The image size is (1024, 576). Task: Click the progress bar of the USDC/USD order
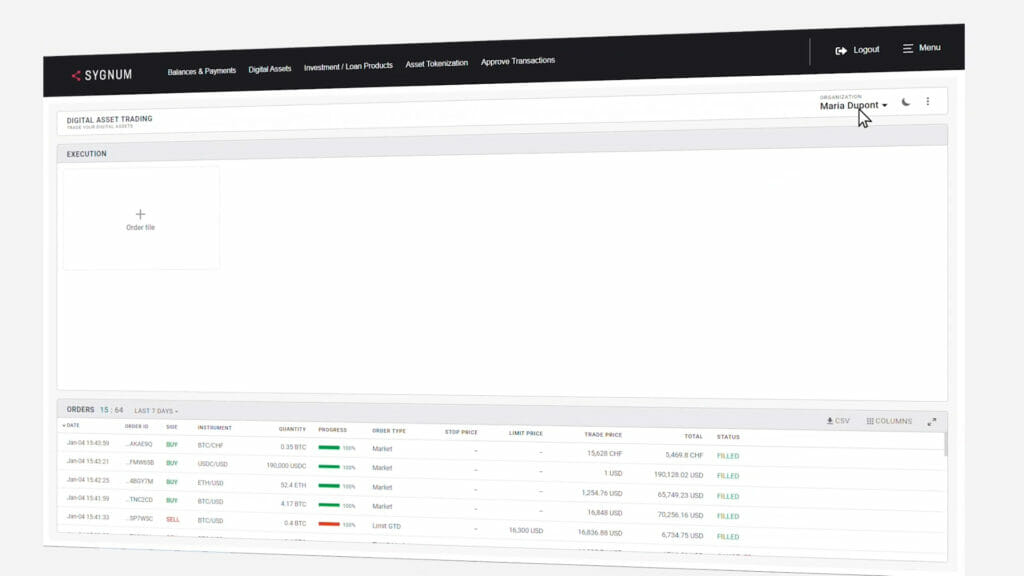(328, 466)
